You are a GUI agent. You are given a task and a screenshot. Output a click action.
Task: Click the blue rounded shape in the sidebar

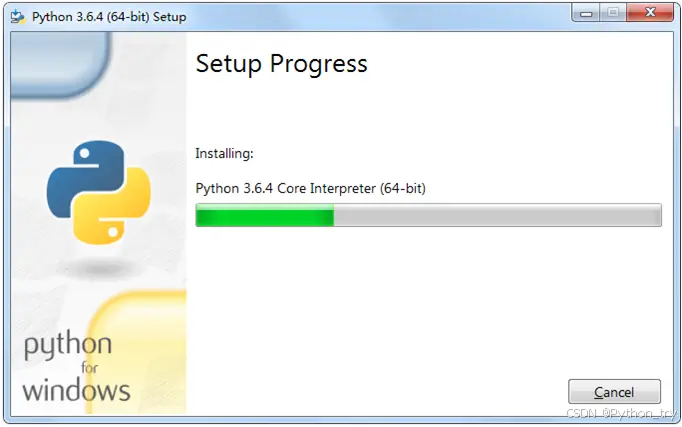tap(60, 64)
